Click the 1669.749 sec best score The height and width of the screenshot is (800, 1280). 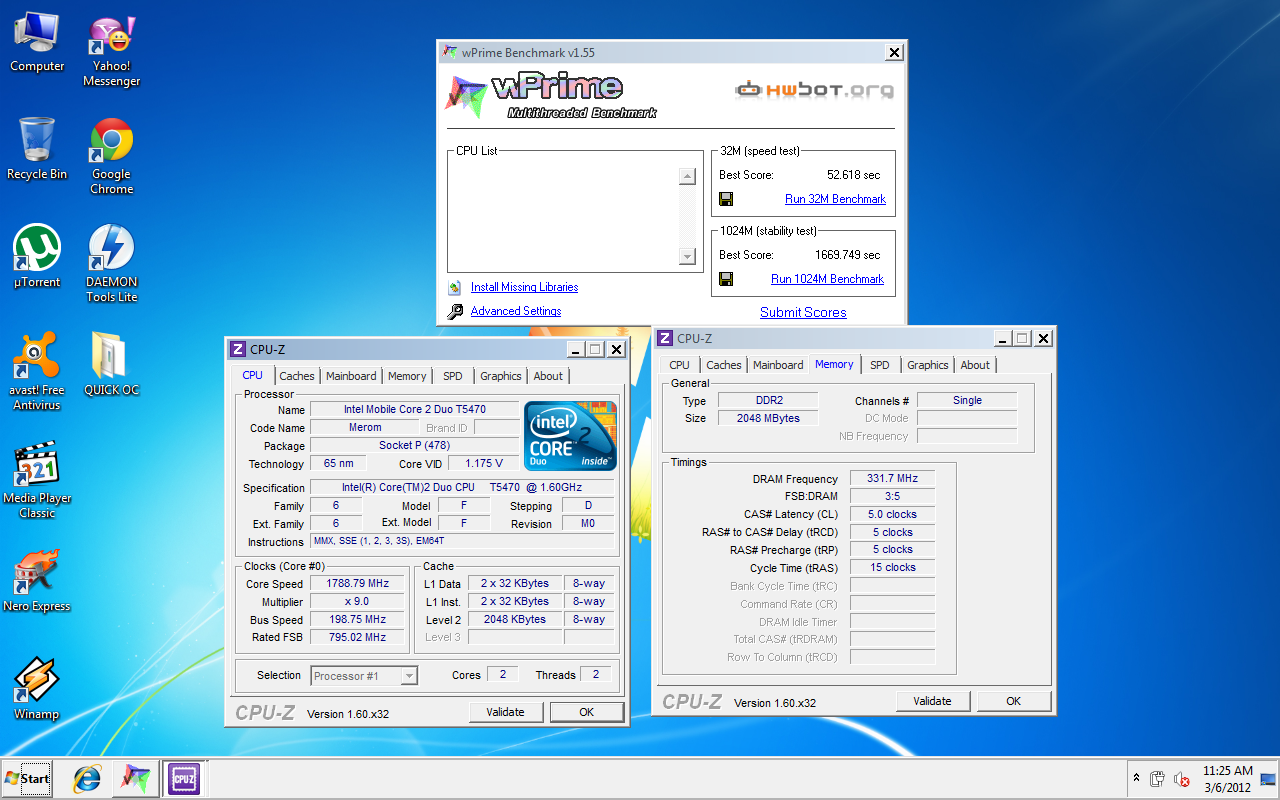(847, 255)
